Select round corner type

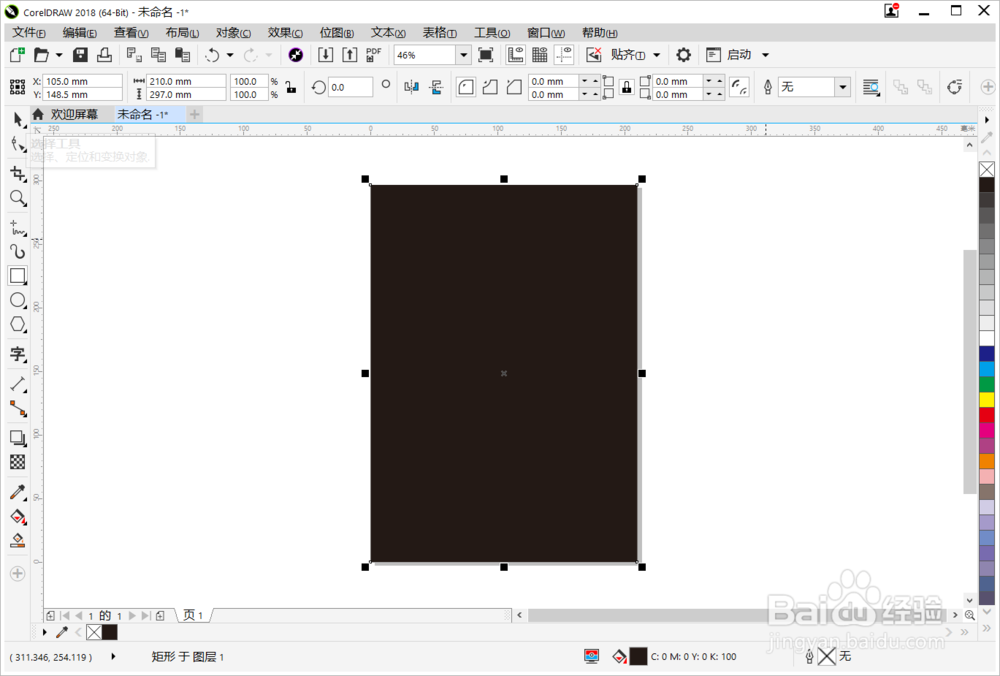466,87
